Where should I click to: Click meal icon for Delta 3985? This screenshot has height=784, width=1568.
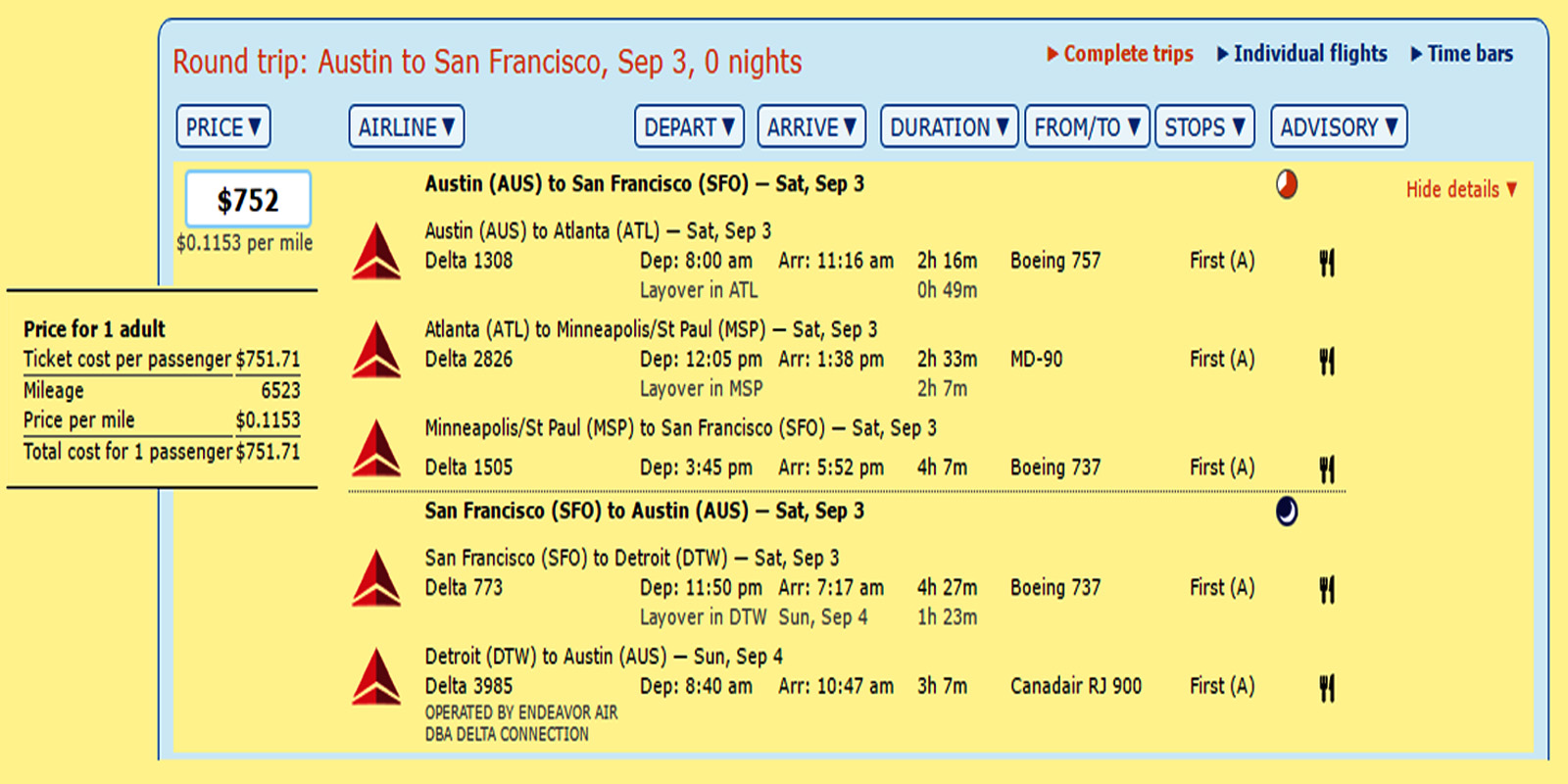(1327, 687)
